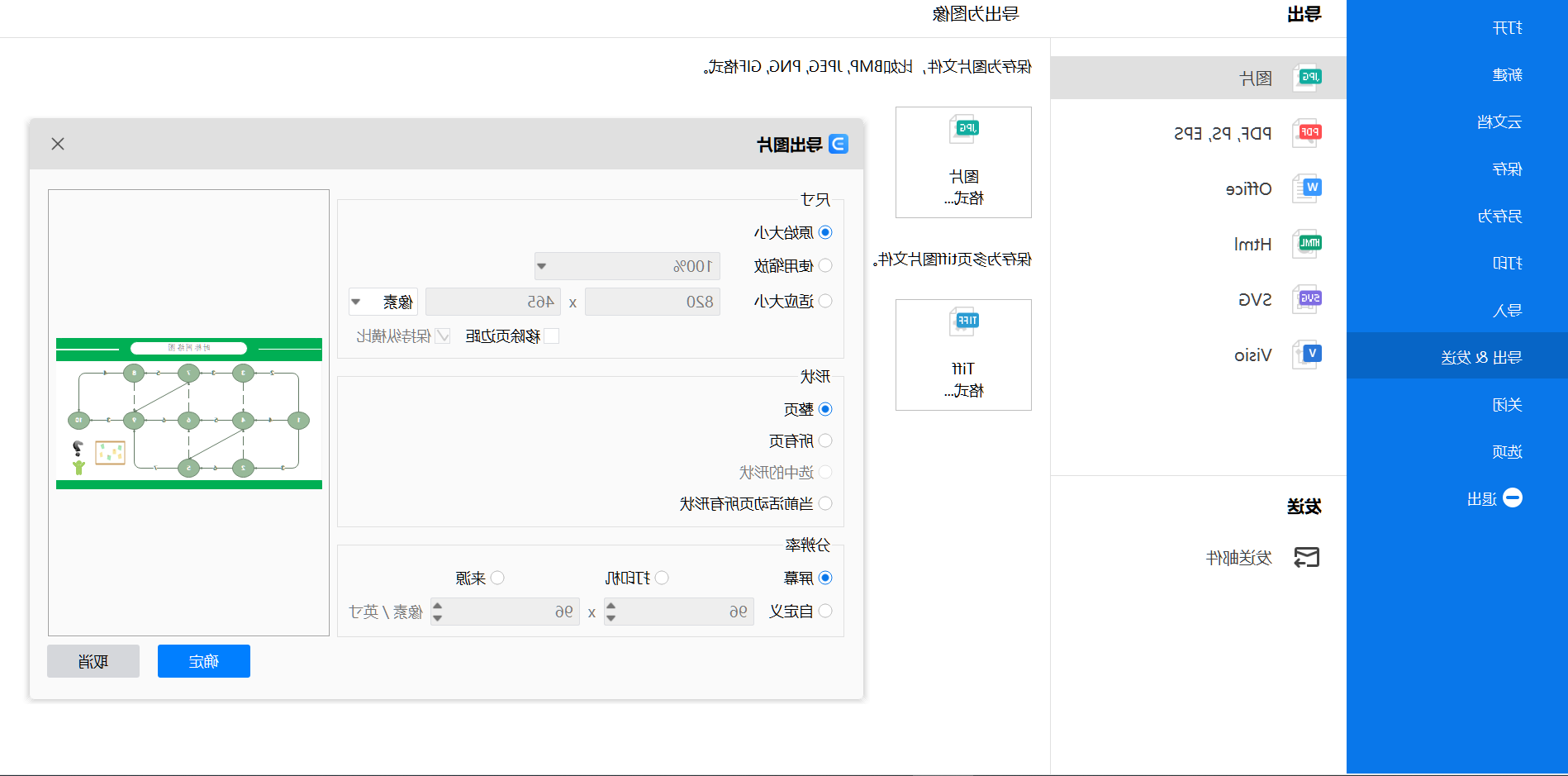
Task: Select the 整页 radio button
Action: pyautogui.click(x=825, y=409)
